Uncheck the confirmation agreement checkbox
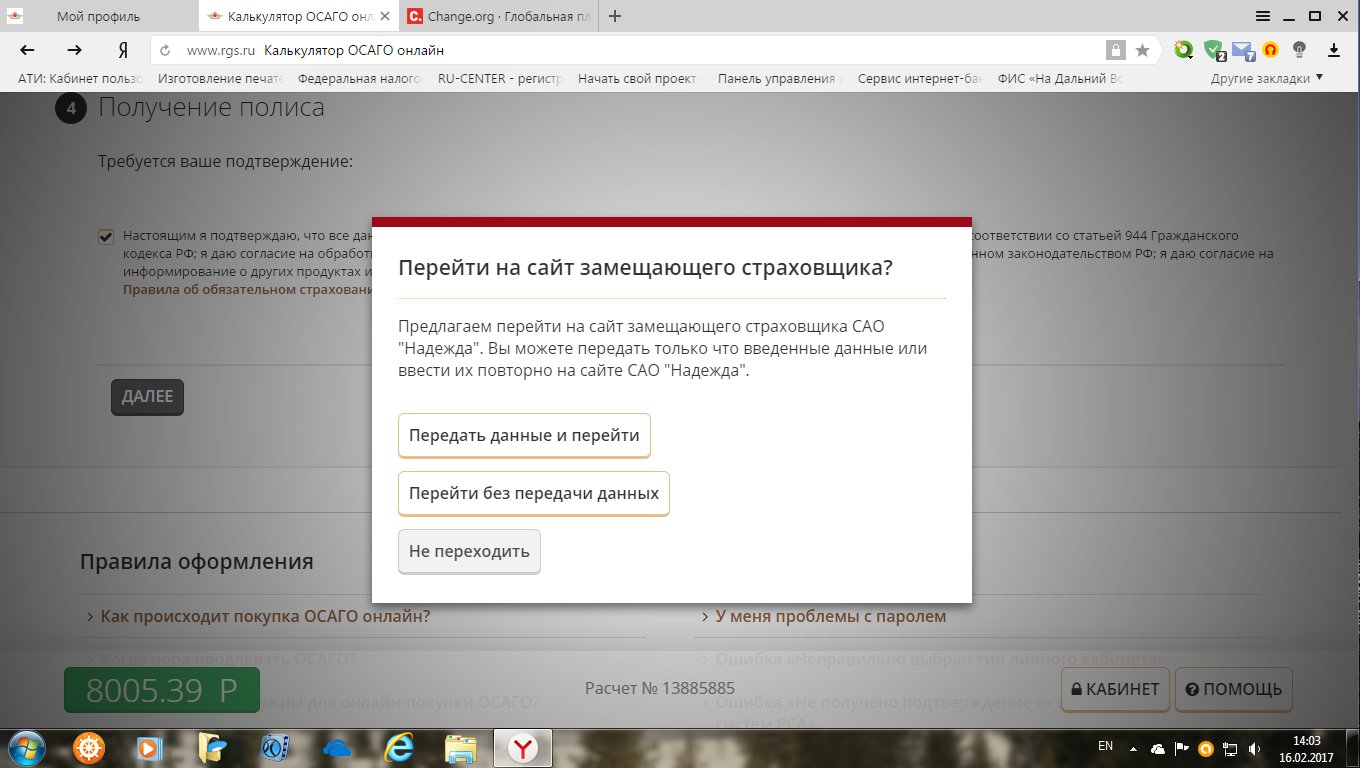 (105, 237)
